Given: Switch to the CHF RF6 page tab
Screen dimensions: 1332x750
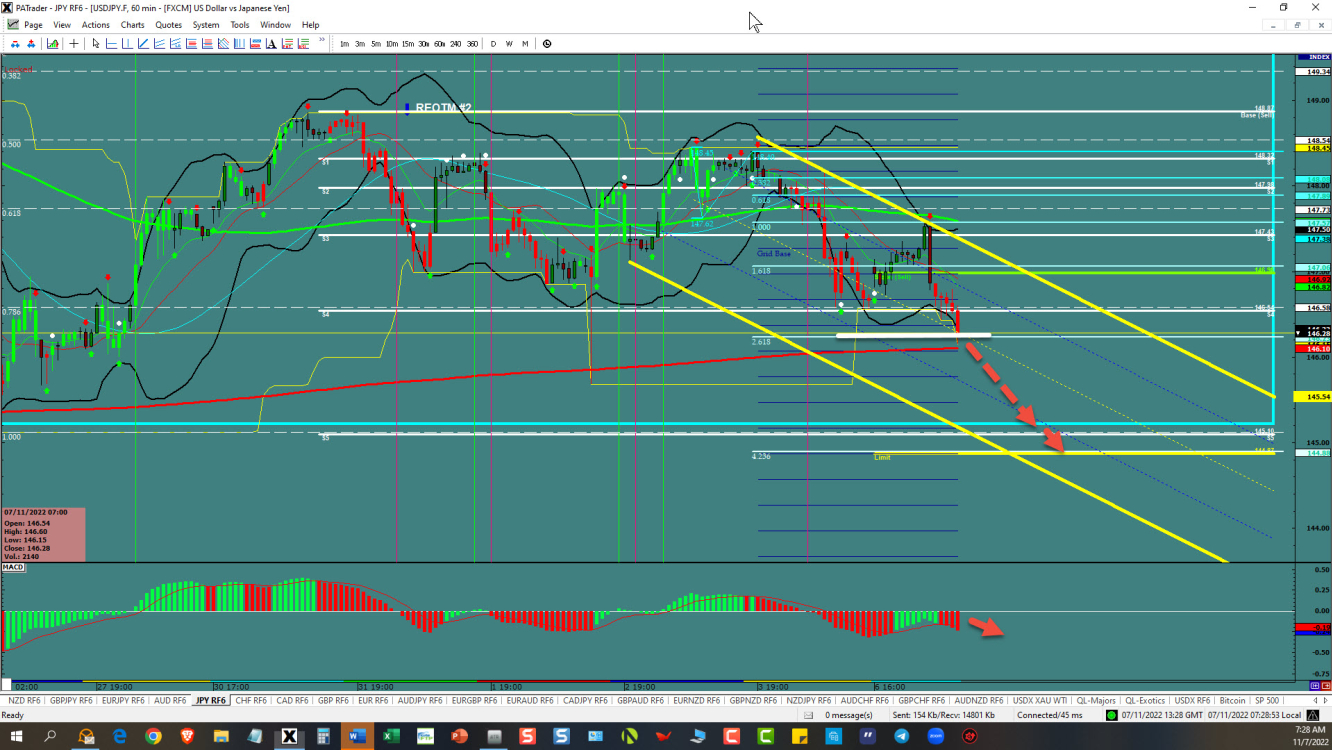Looking at the screenshot, I should (250, 701).
